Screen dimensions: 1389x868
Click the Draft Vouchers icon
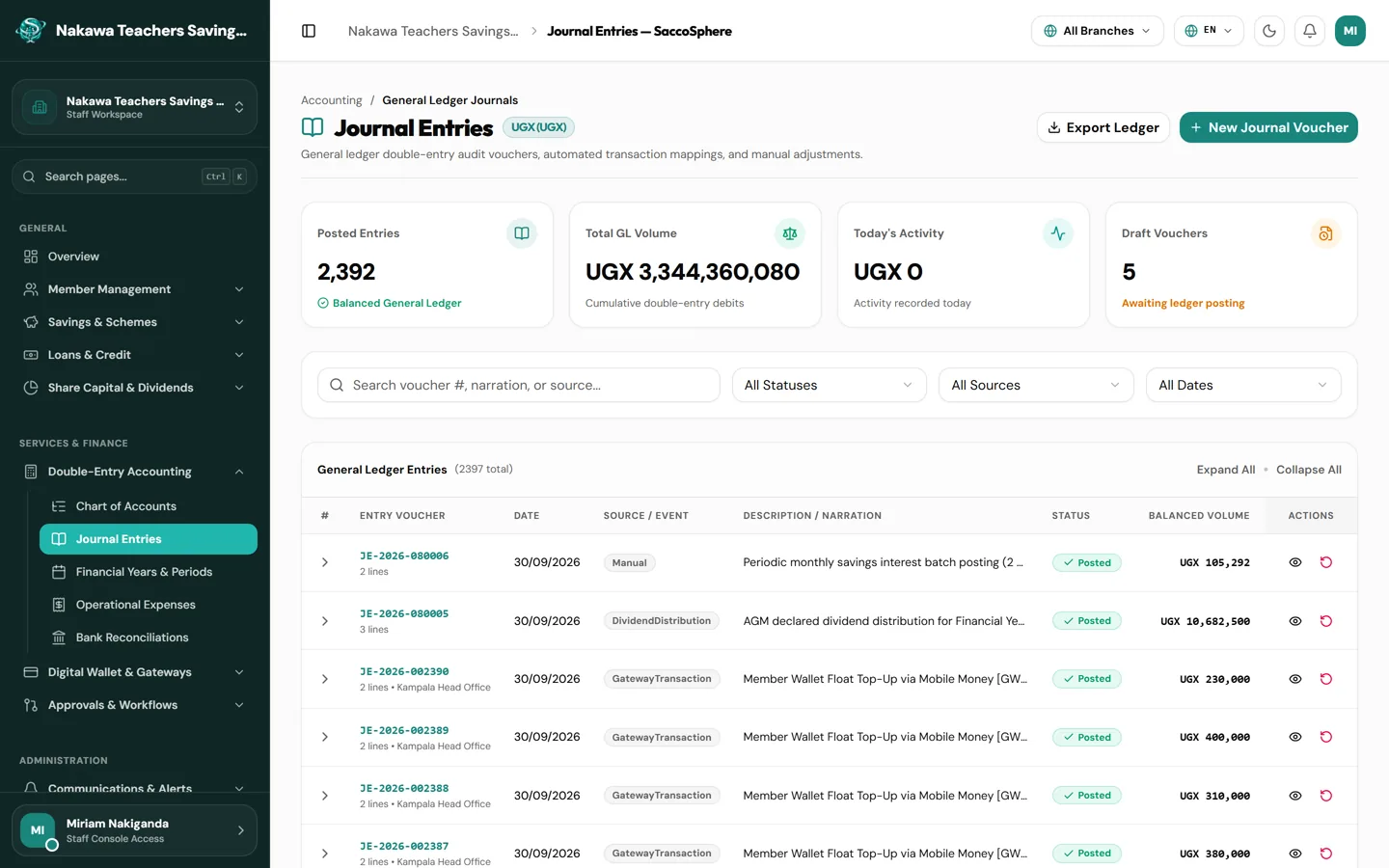[1326, 233]
